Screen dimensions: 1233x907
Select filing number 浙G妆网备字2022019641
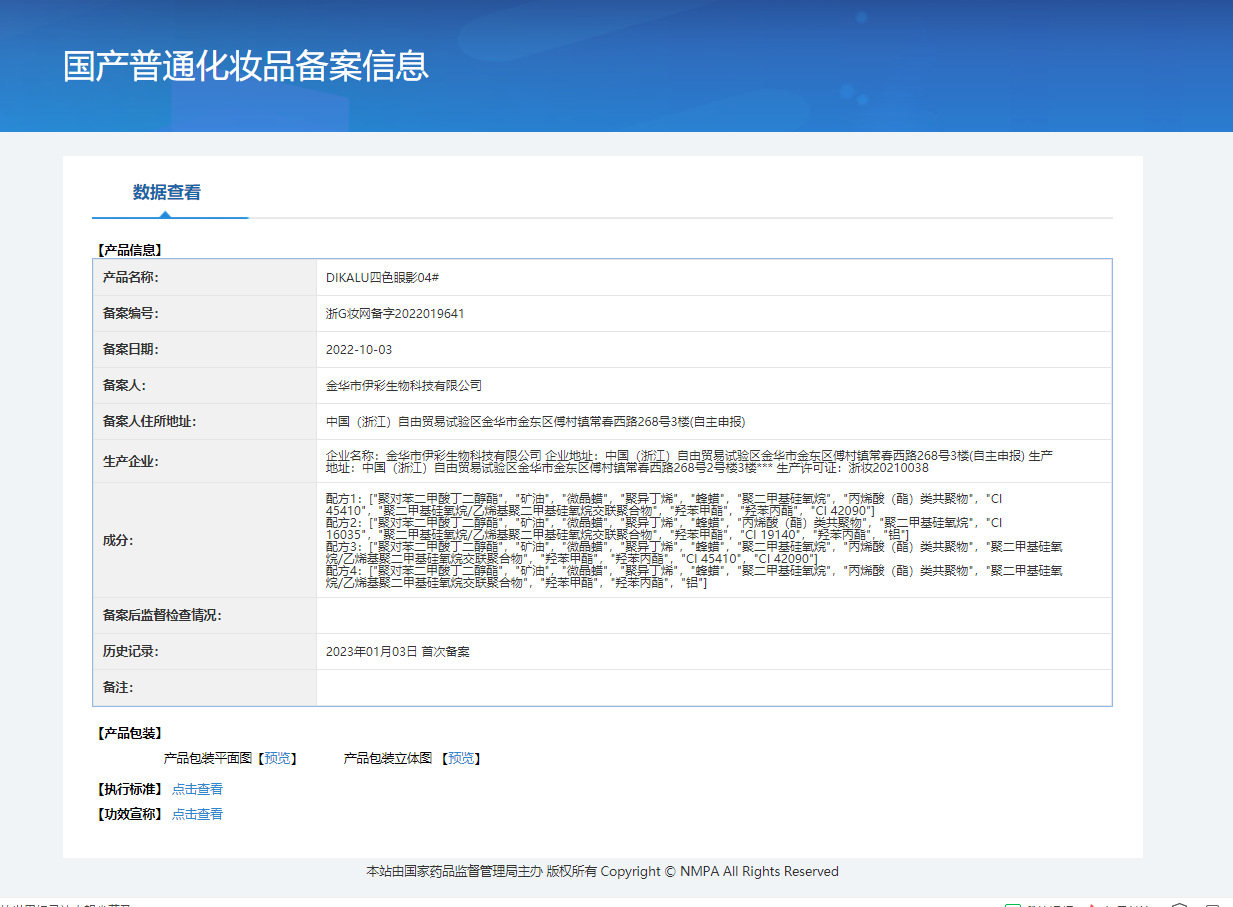[x=395, y=313]
